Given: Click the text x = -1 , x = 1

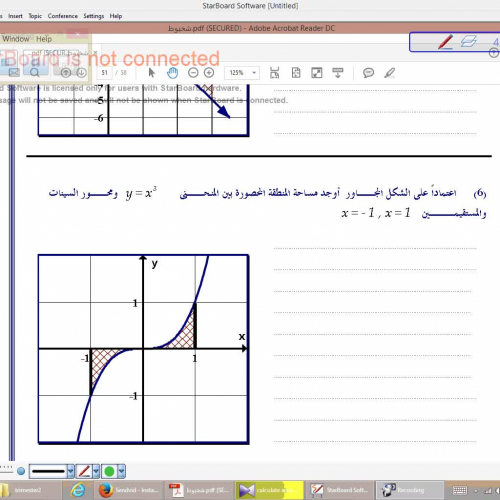Looking at the screenshot, I should 376,213.
